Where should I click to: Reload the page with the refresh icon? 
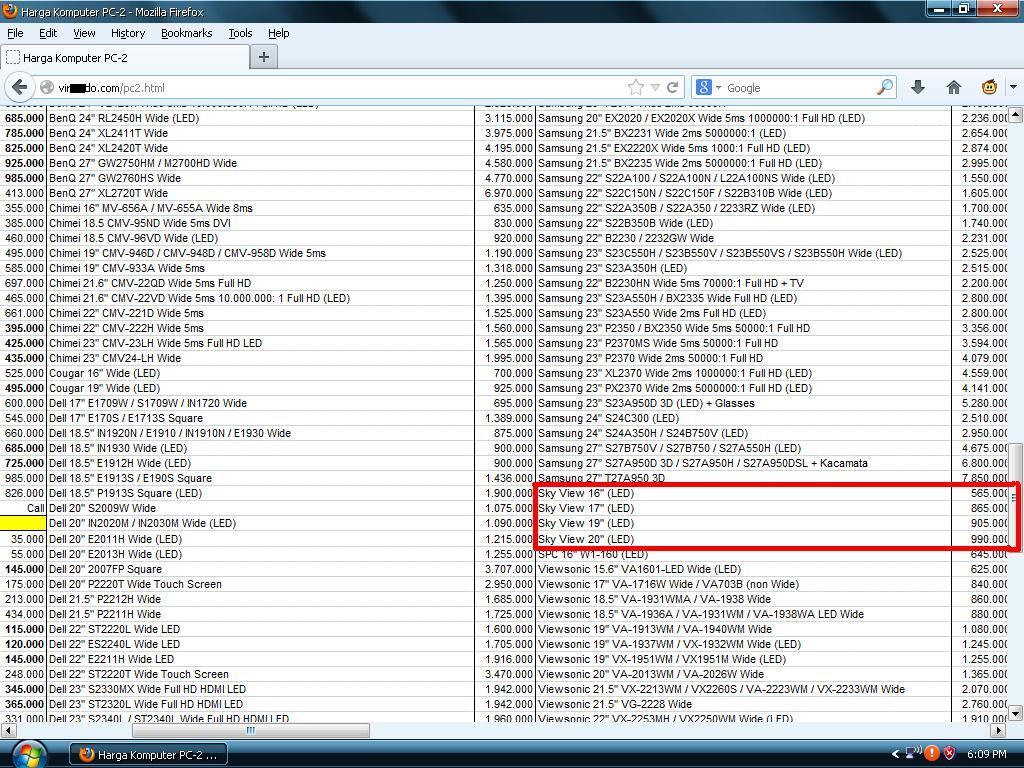coord(673,88)
